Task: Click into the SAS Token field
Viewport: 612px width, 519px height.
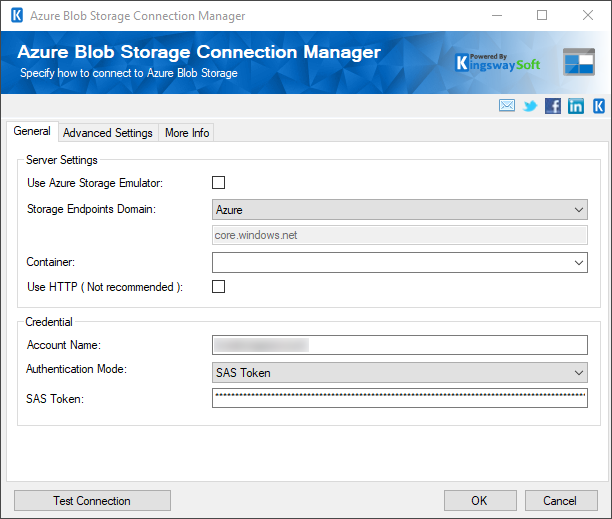Action: [400, 398]
